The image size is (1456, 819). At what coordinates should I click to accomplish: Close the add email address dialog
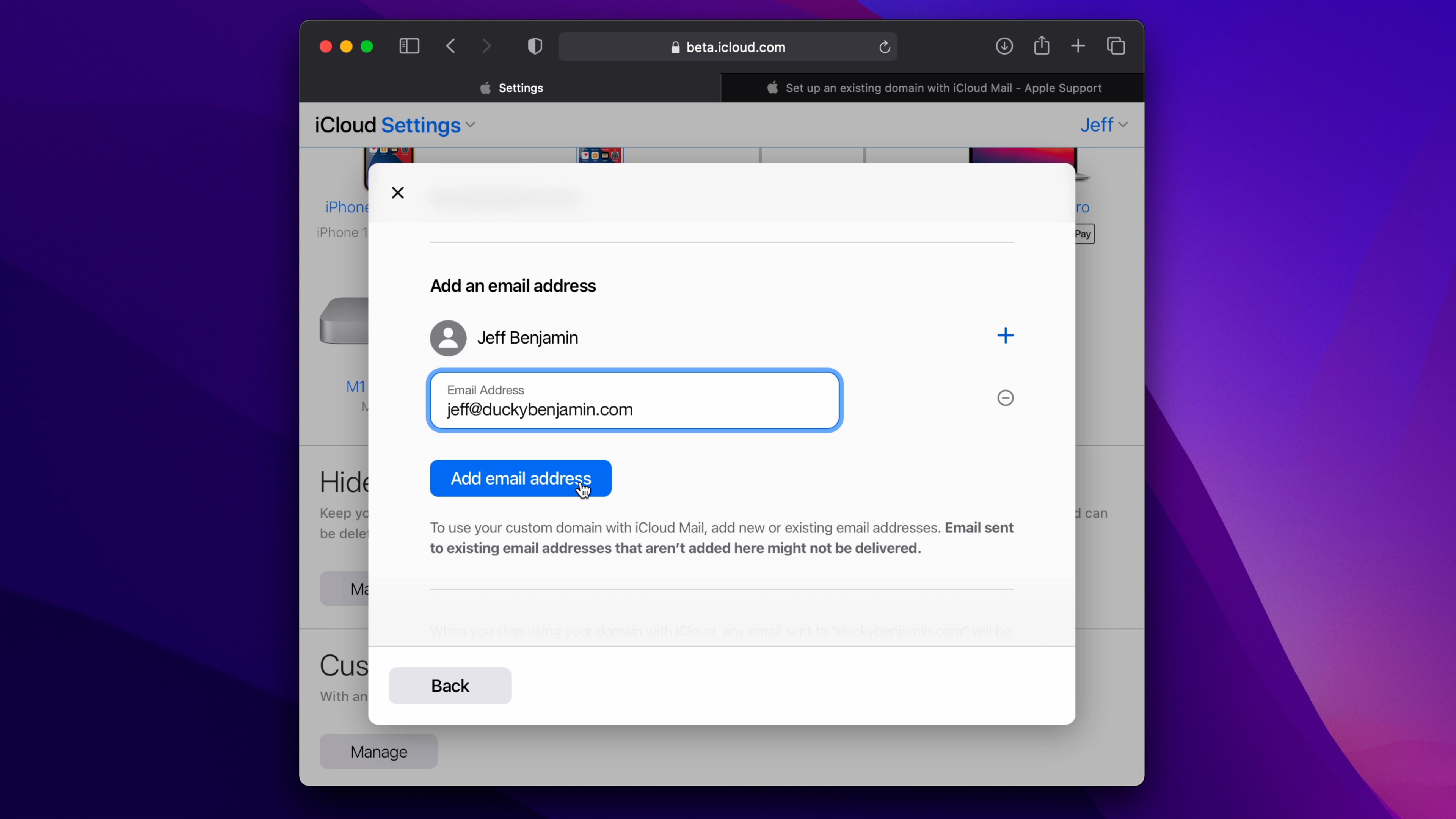(397, 192)
